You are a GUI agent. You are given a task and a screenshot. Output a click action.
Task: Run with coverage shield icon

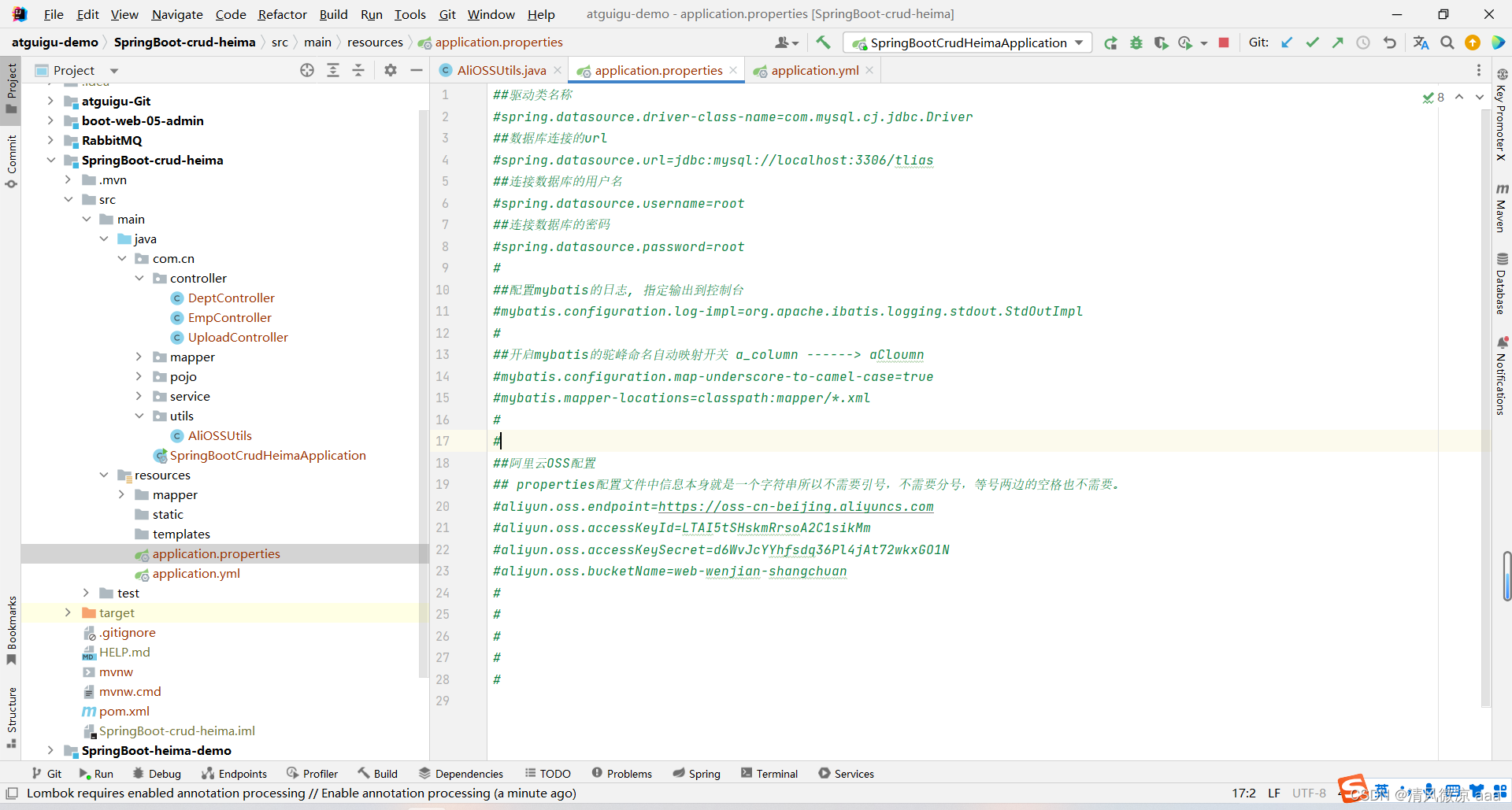1161,43
